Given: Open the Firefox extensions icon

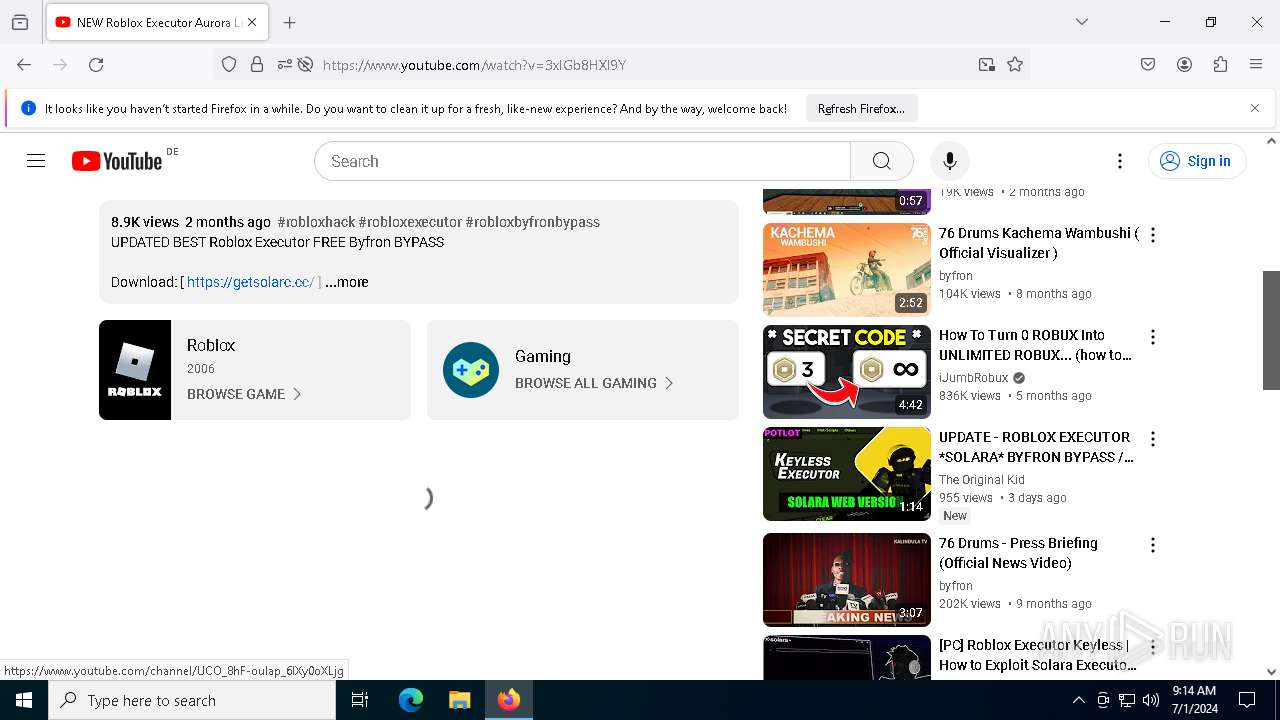Looking at the screenshot, I should coord(1220,64).
